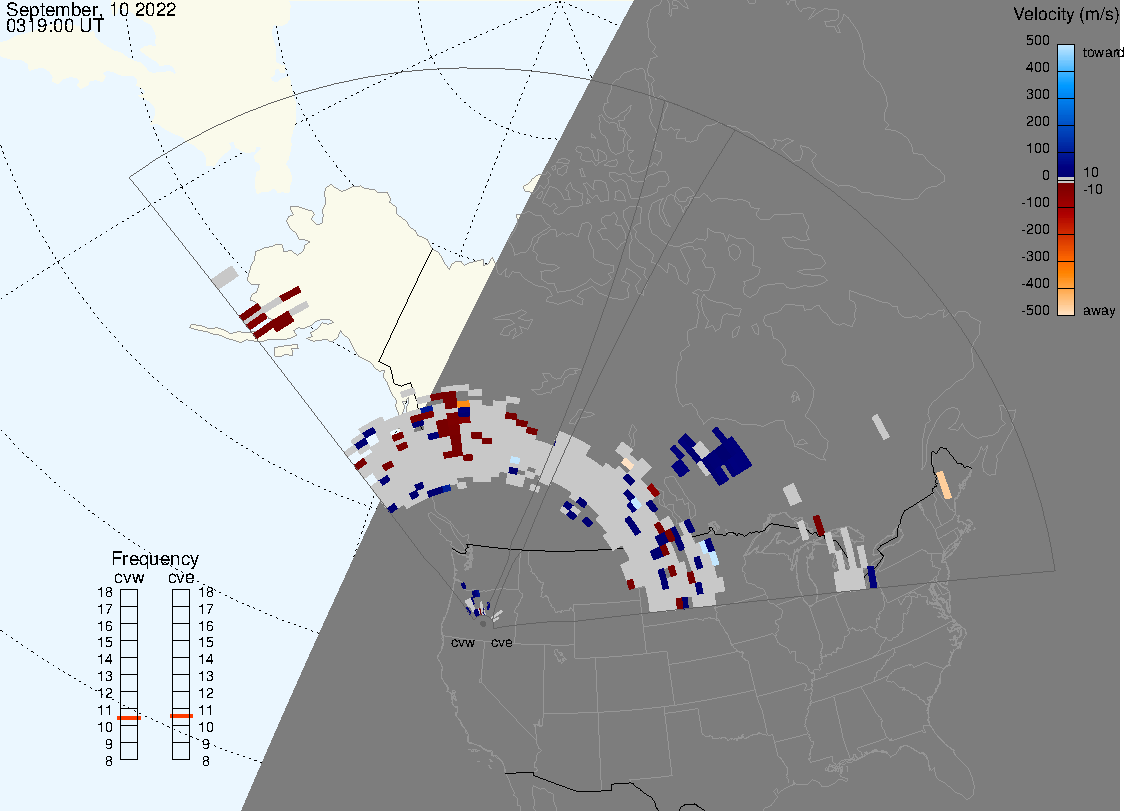This screenshot has height=811, width=1124.
Task: Click the 'toward' label on velocity legend
Action: [1102, 52]
